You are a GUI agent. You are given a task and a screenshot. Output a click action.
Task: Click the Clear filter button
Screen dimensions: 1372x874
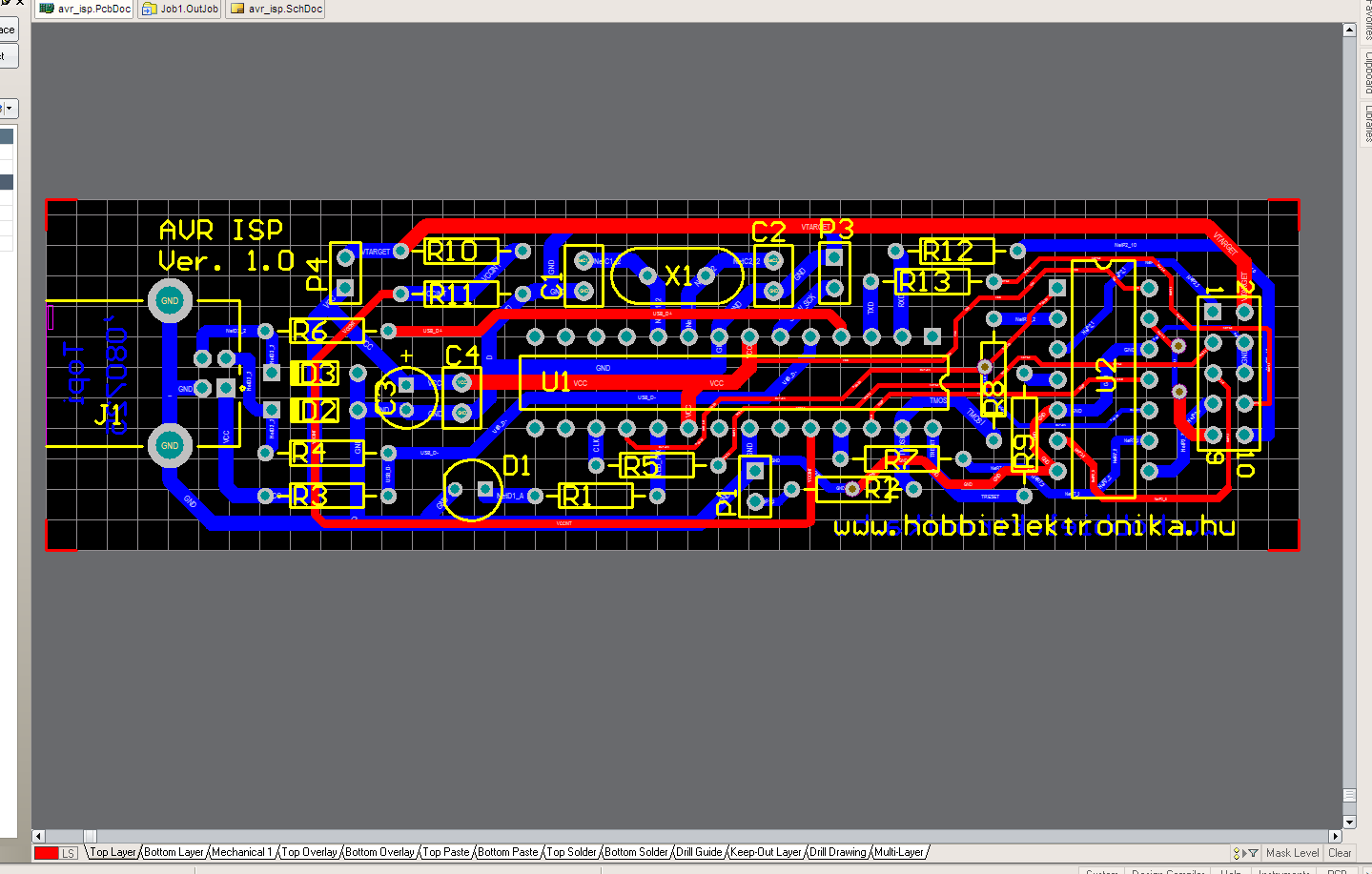1340,853
